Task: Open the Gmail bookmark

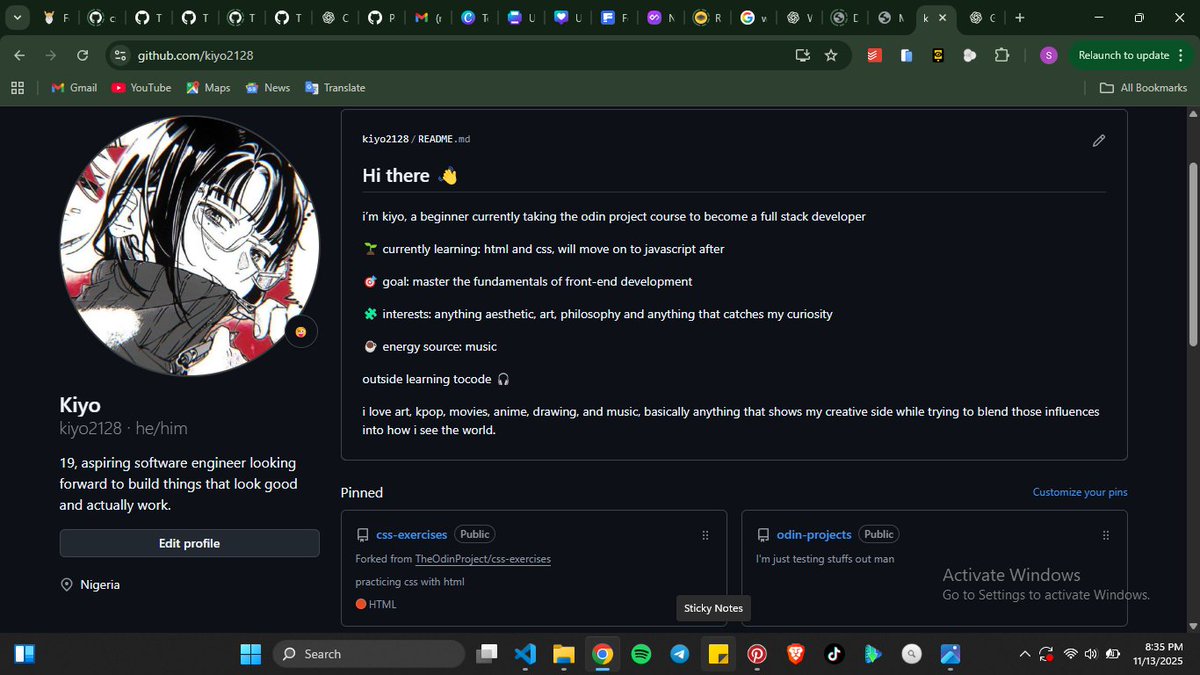Action: coord(74,88)
